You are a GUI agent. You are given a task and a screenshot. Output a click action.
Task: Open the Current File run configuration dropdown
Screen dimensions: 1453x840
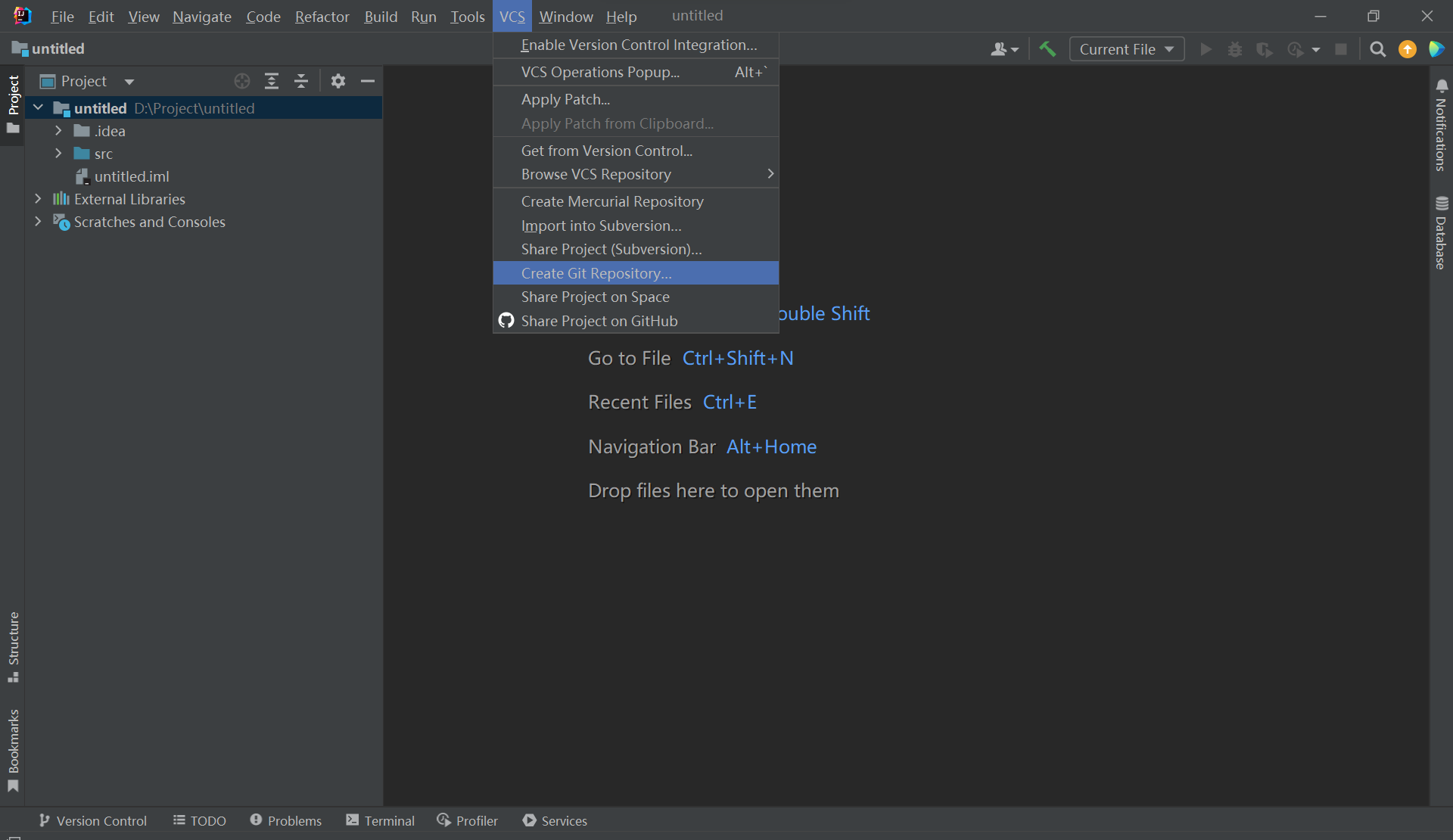pos(1126,49)
